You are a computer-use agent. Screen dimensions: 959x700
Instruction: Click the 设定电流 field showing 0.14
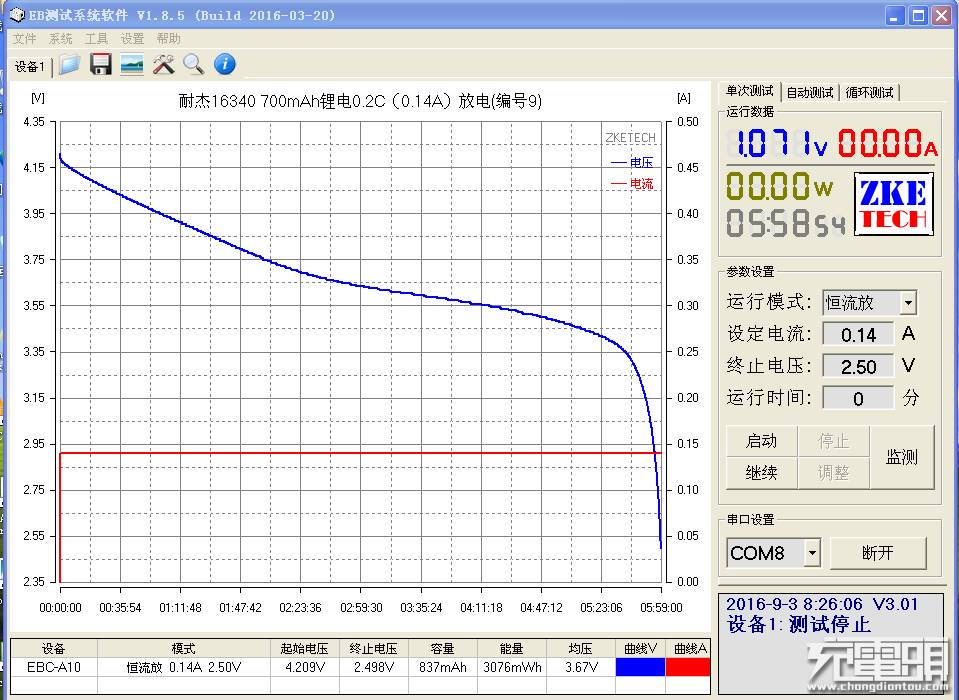point(858,334)
